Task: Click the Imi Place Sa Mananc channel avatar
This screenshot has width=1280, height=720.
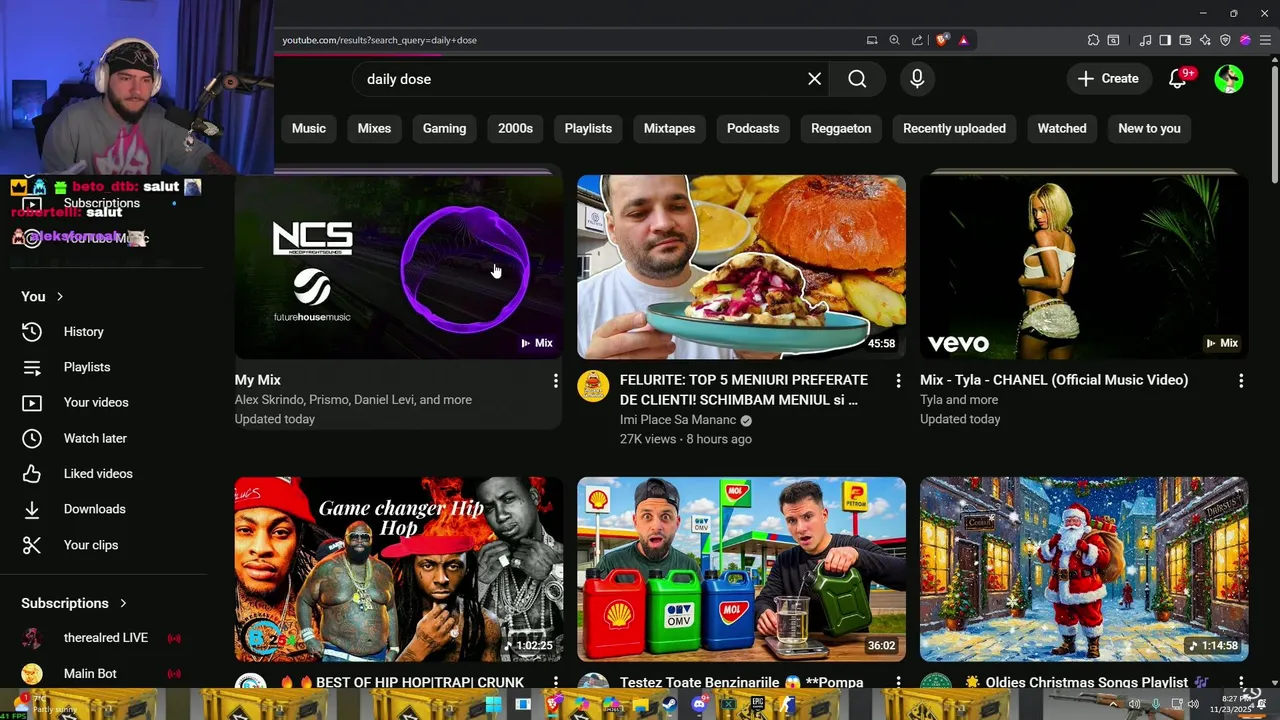Action: point(593,386)
